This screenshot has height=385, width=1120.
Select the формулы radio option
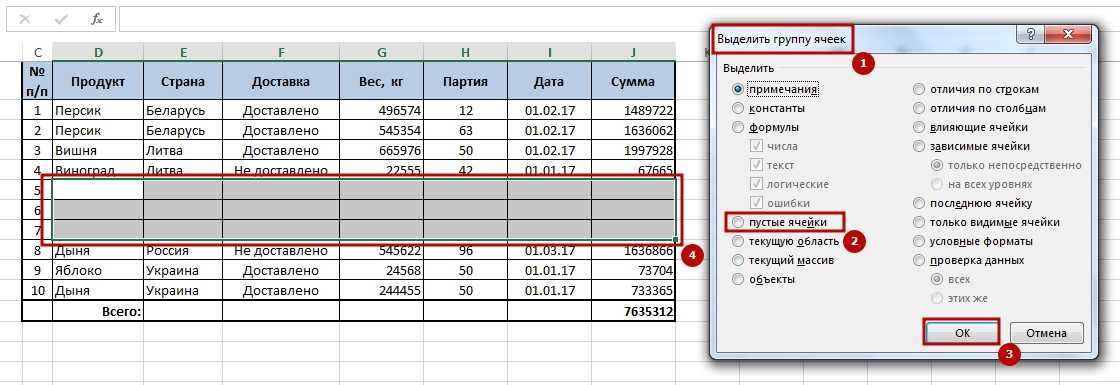[738, 127]
